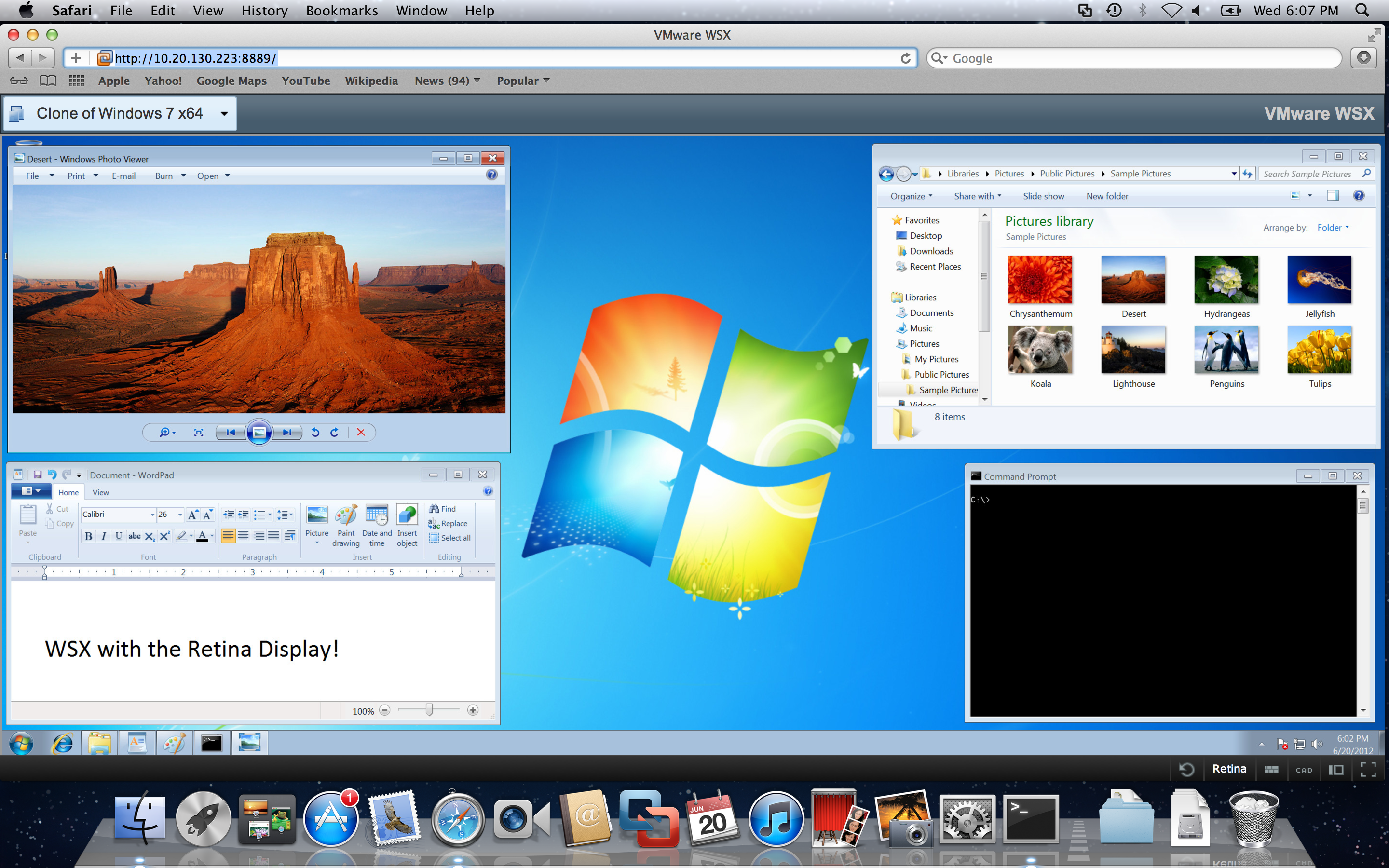Switch to WordPad View tab
Screen dimensions: 1389x868
tap(100, 492)
